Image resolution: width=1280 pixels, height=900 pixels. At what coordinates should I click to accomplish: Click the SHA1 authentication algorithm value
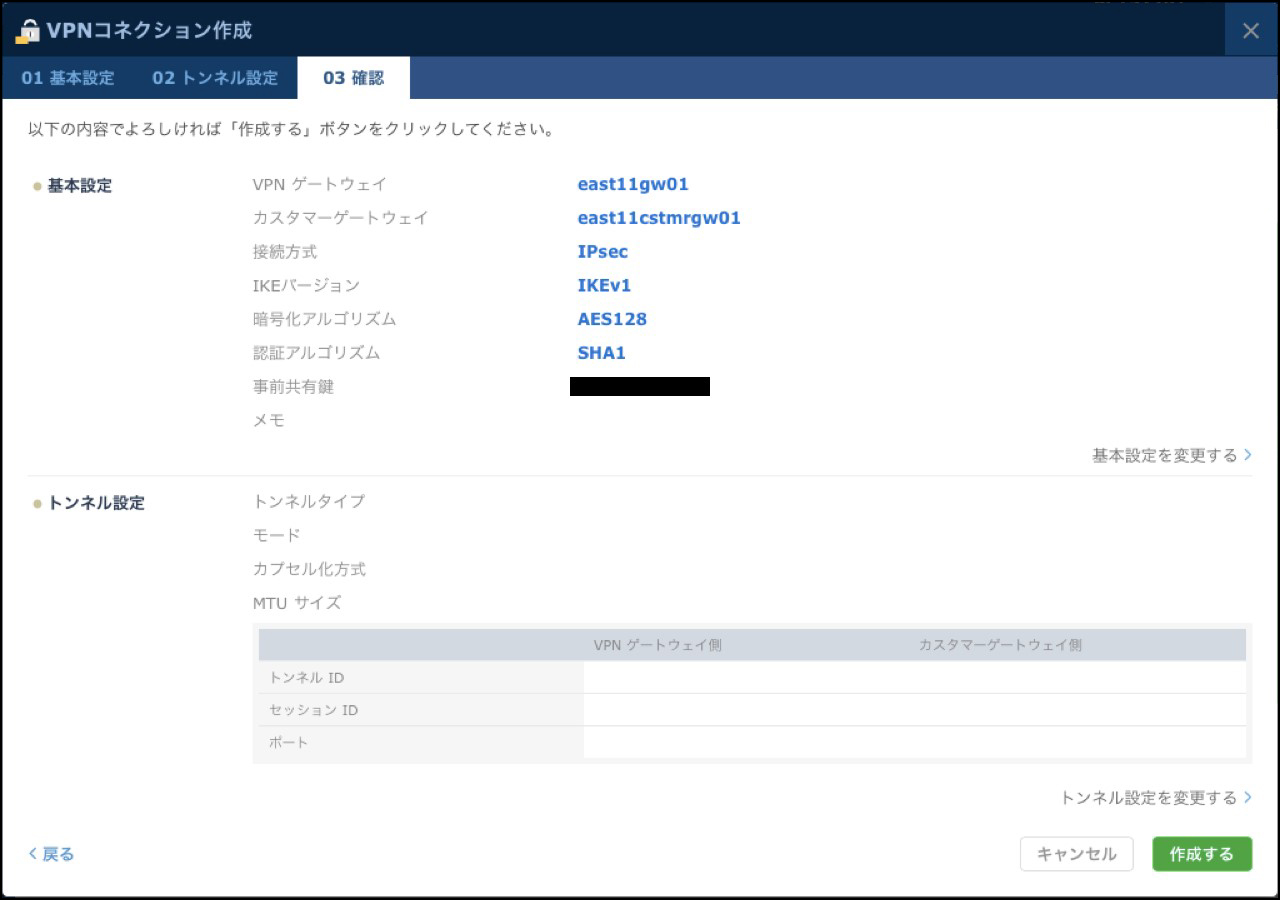(x=602, y=353)
